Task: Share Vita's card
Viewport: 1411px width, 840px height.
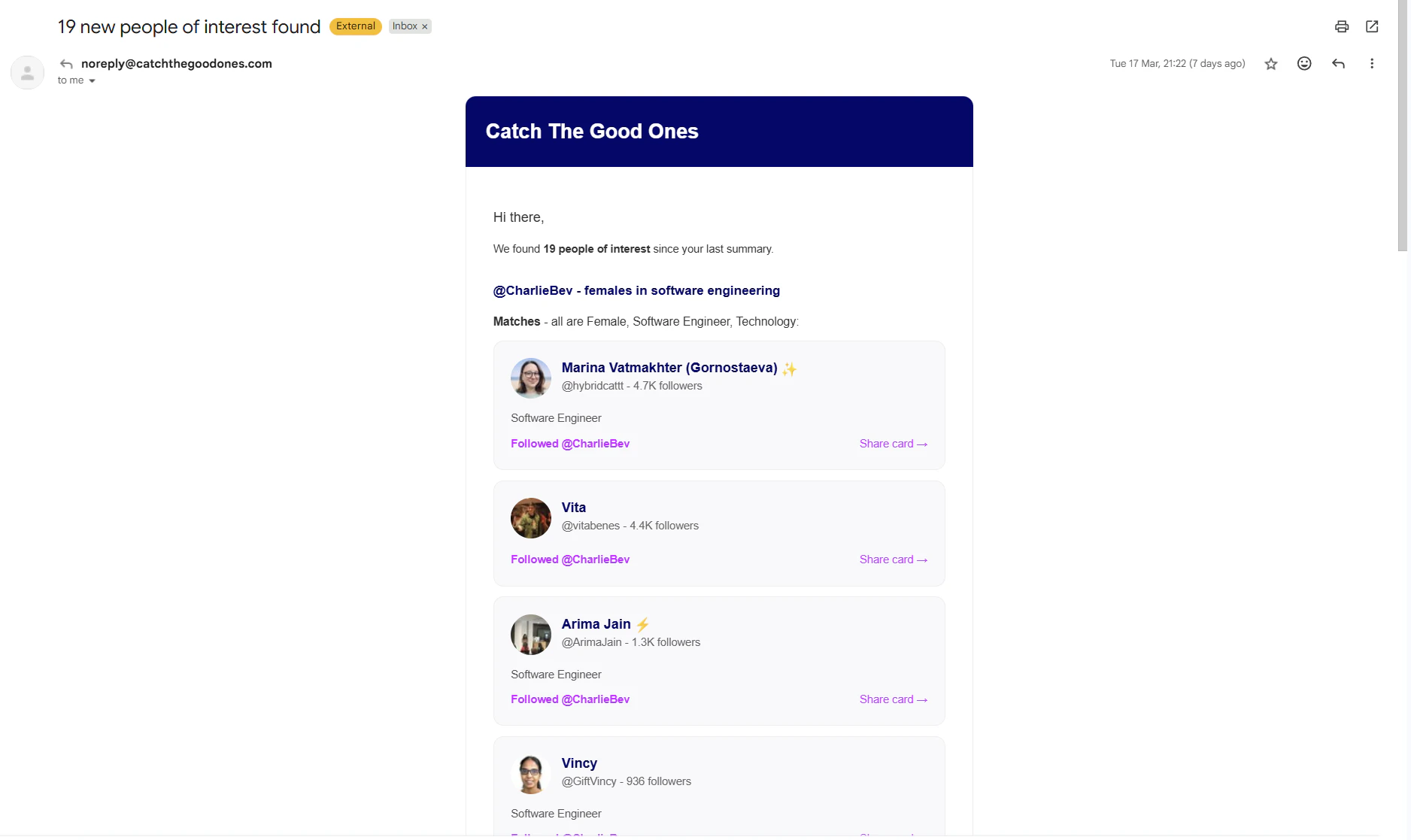Action: click(894, 559)
